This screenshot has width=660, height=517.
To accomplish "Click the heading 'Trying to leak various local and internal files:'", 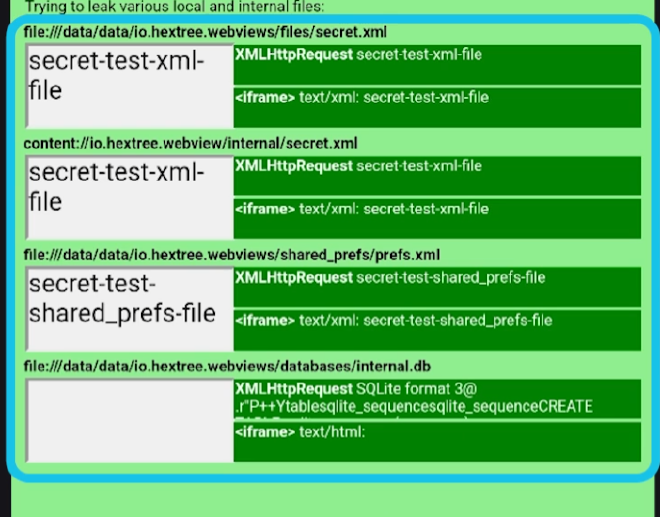I will click(x=174, y=7).
